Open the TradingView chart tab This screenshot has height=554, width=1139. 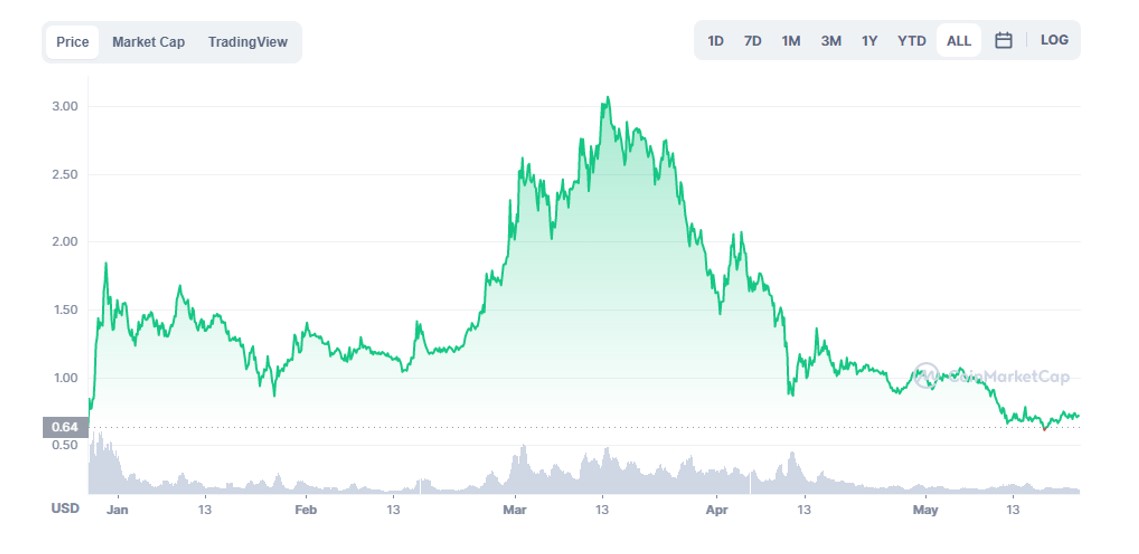coord(247,42)
